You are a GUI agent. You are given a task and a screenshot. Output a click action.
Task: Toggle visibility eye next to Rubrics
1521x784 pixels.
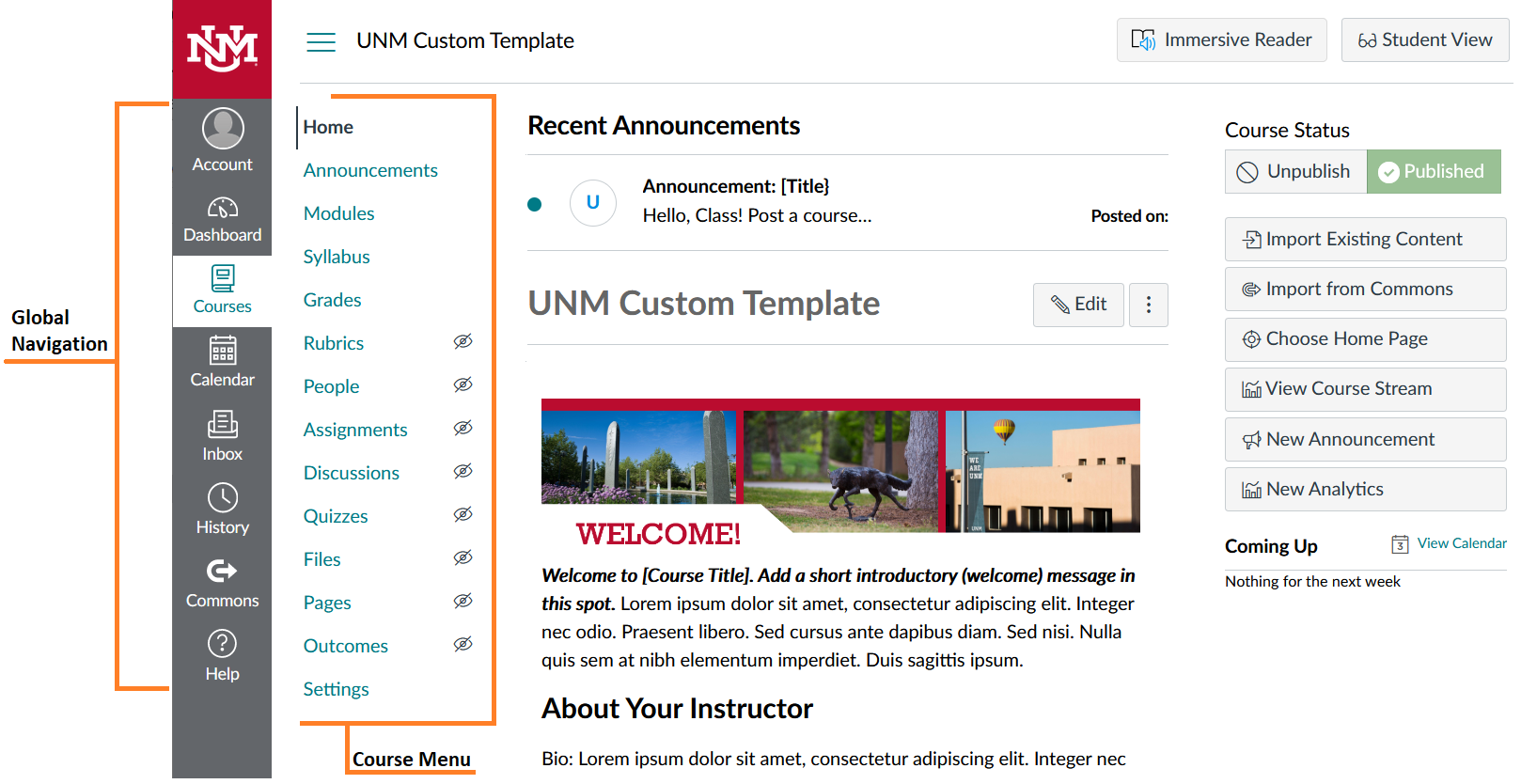pos(463,341)
